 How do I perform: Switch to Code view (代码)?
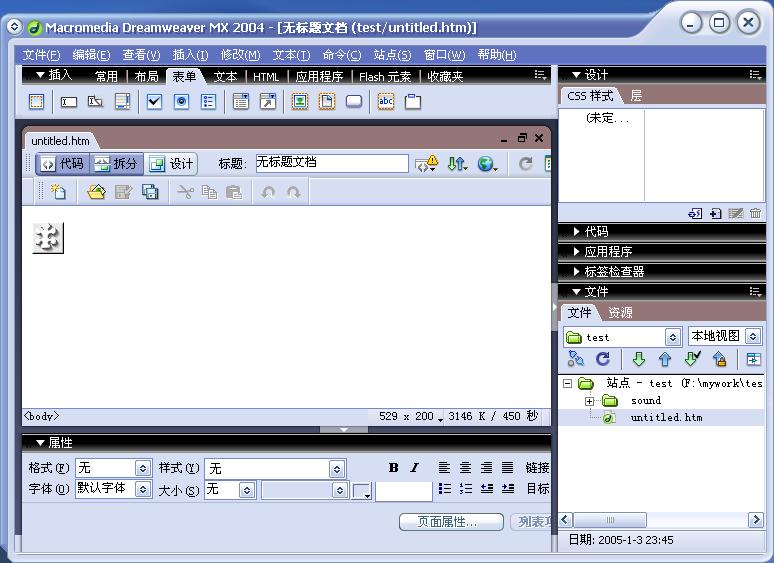pyautogui.click(x=62, y=164)
